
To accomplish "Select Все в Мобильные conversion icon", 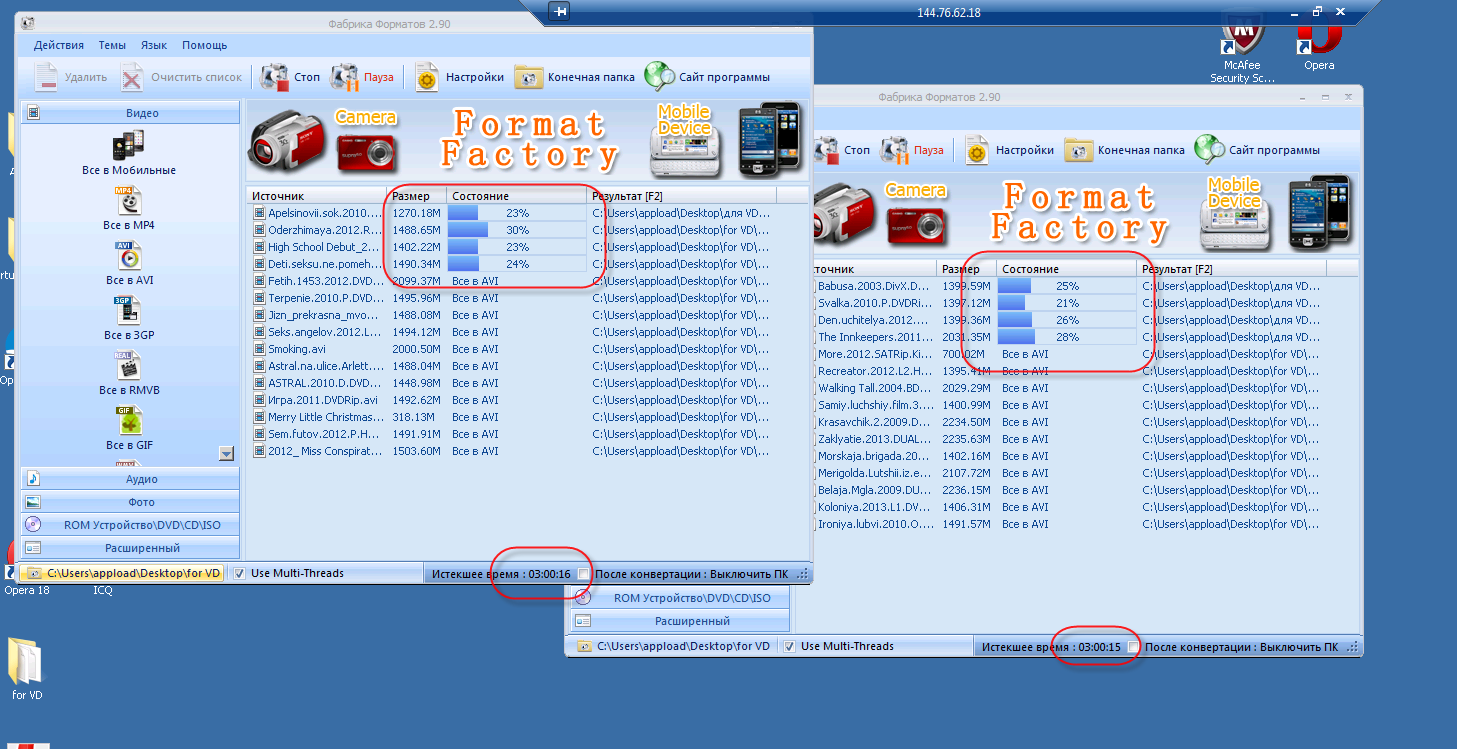I will pos(129,147).
